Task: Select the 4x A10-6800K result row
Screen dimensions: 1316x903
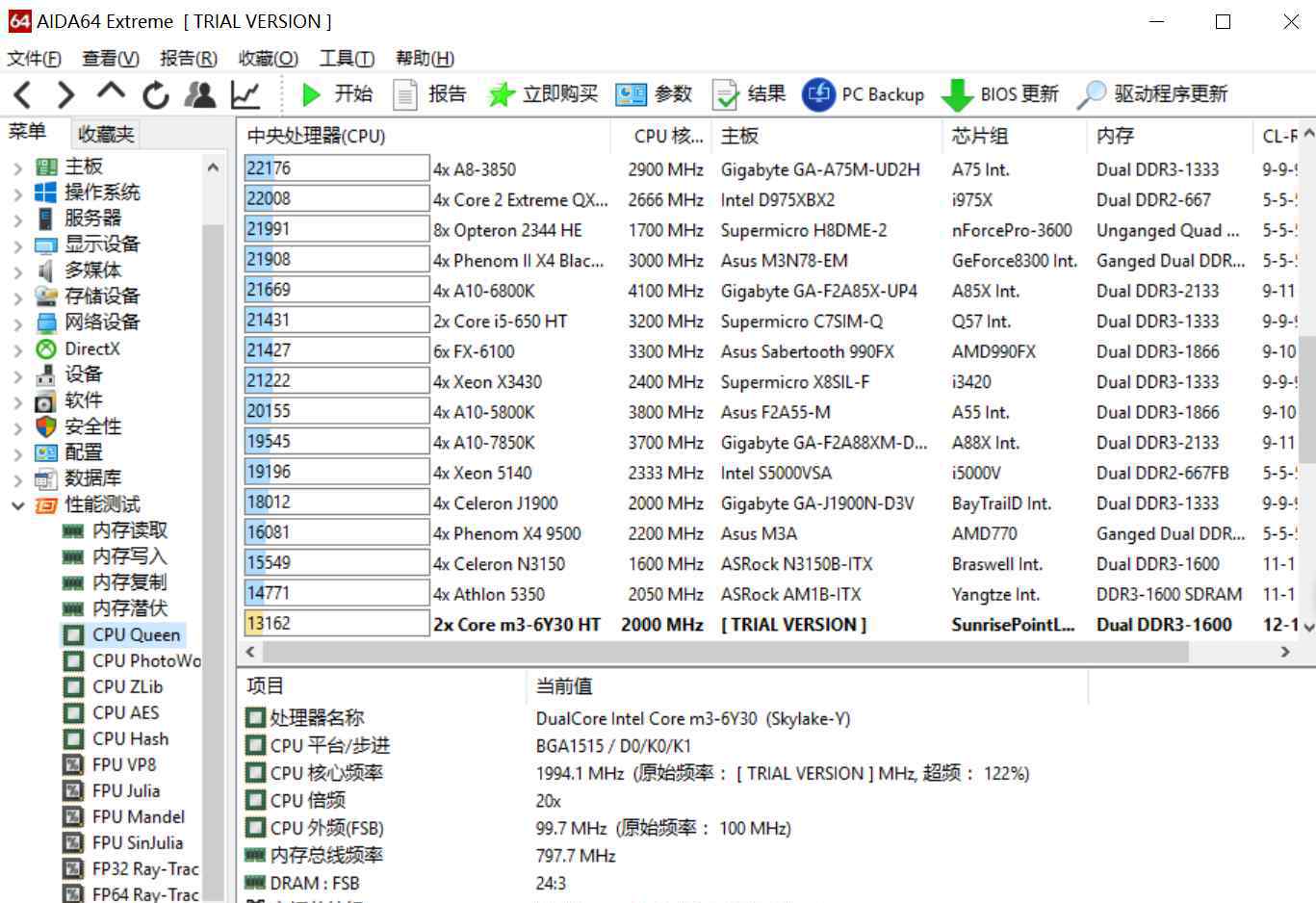Action: pyautogui.click(x=483, y=291)
